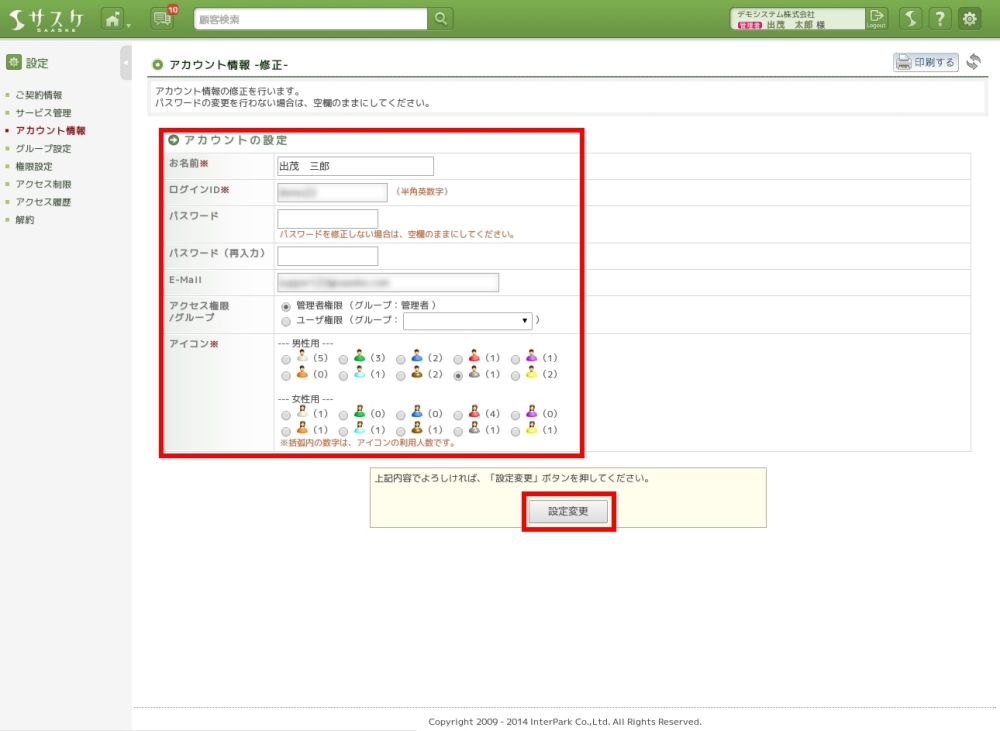This screenshot has height=731, width=1000.
Task: Open messages with 10 notifications badge
Action: pyautogui.click(x=163, y=19)
